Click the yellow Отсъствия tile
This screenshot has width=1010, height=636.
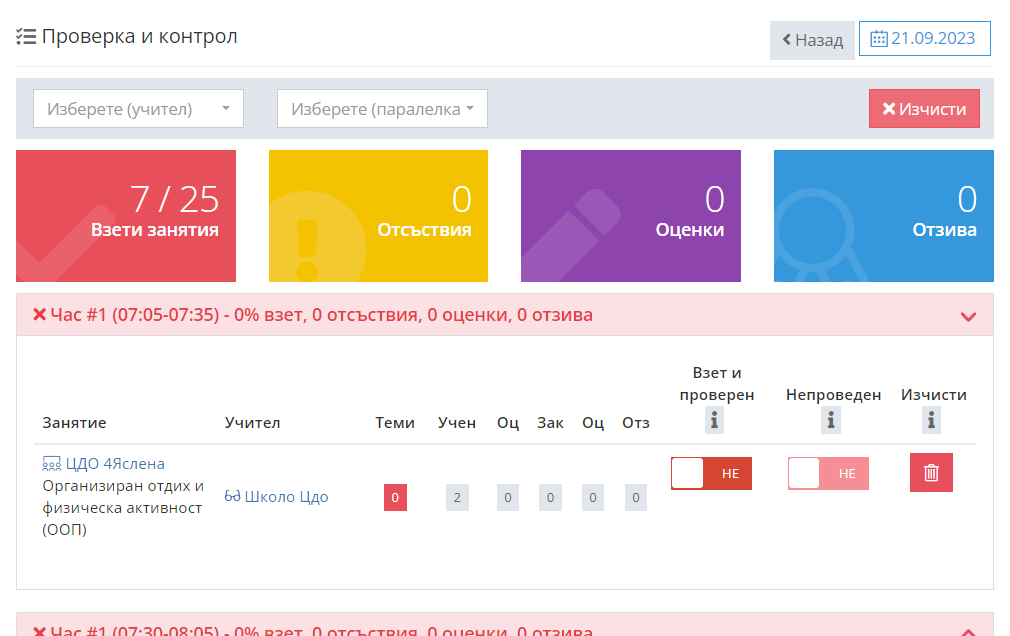(x=378, y=216)
